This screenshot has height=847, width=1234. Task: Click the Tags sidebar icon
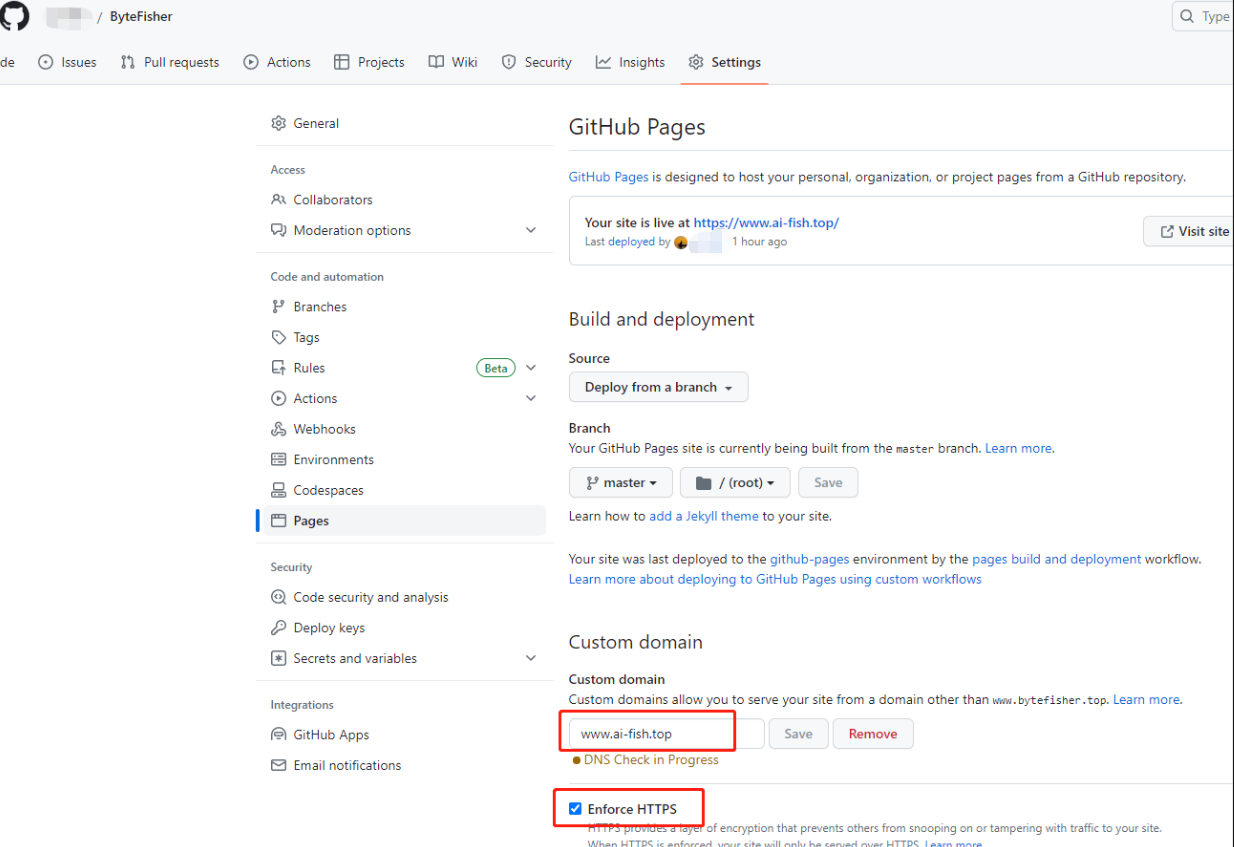point(279,337)
